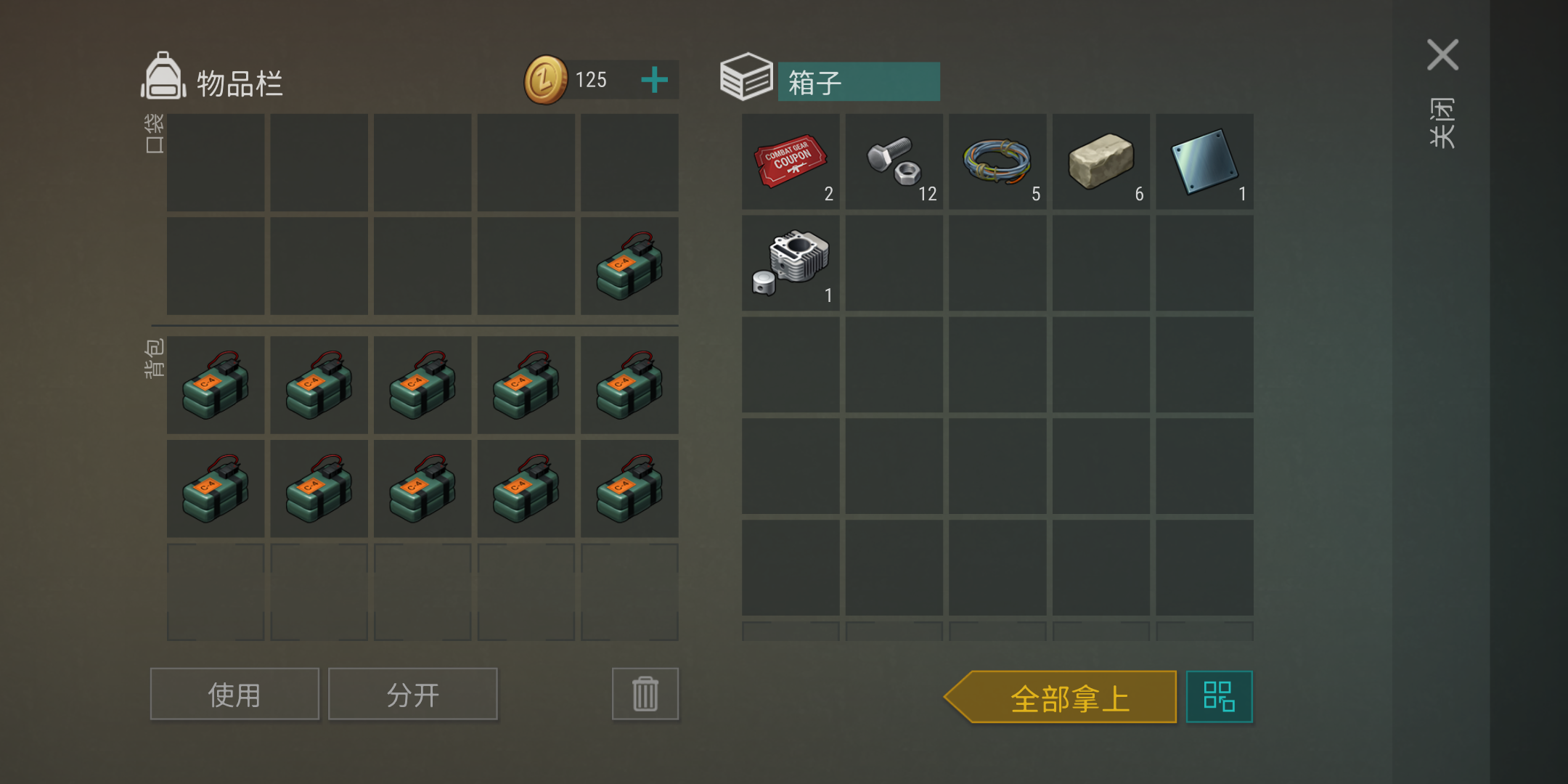The height and width of the screenshot is (784, 1568).
Task: Close the inventory with the X
Action: click(x=1442, y=55)
